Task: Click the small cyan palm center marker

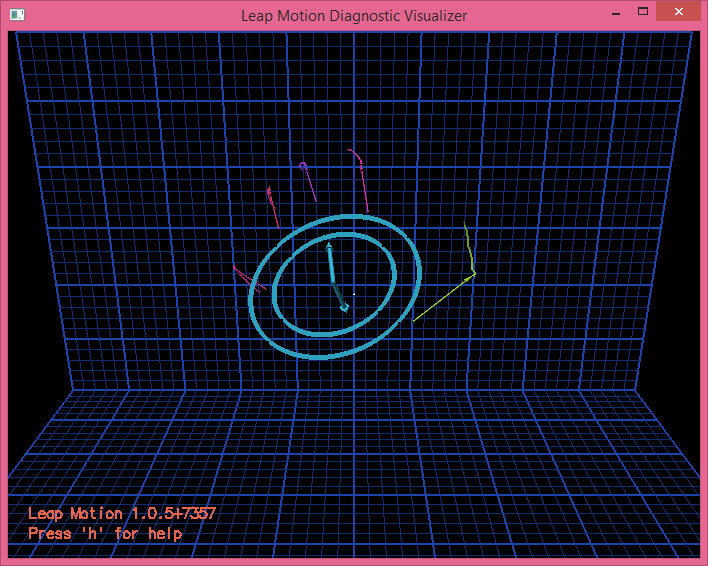Action: (344, 308)
